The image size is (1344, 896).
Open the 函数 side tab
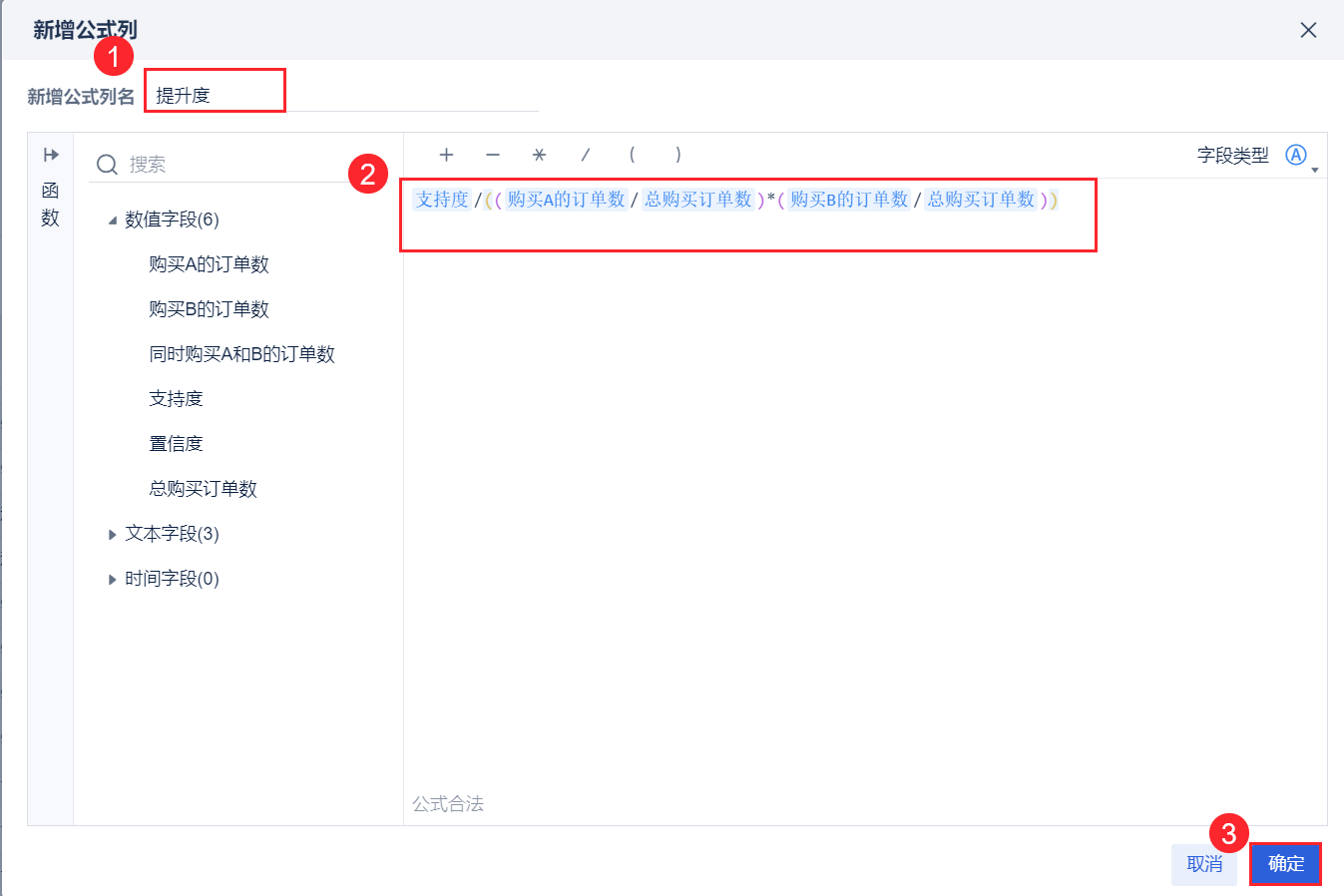(x=50, y=205)
